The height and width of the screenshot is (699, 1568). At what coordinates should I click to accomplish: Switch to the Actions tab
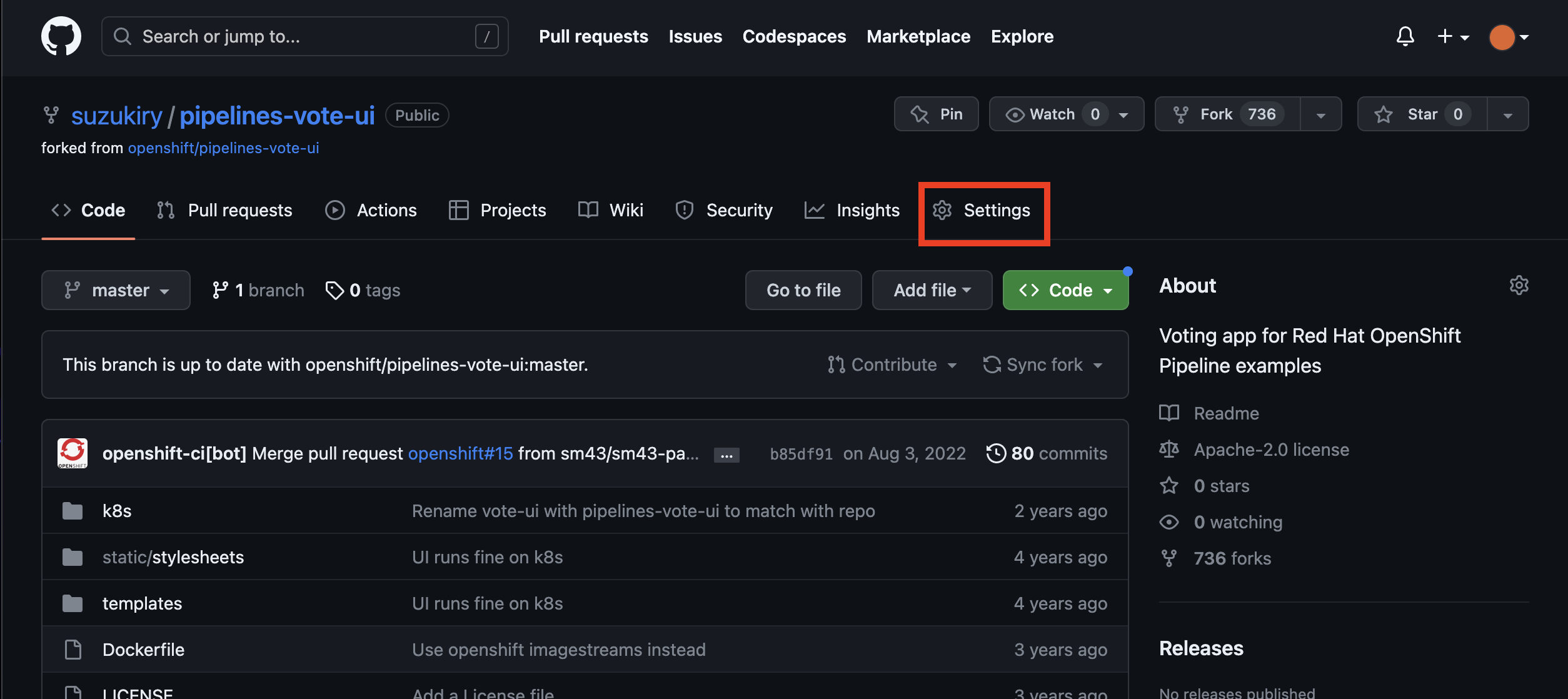coord(371,210)
